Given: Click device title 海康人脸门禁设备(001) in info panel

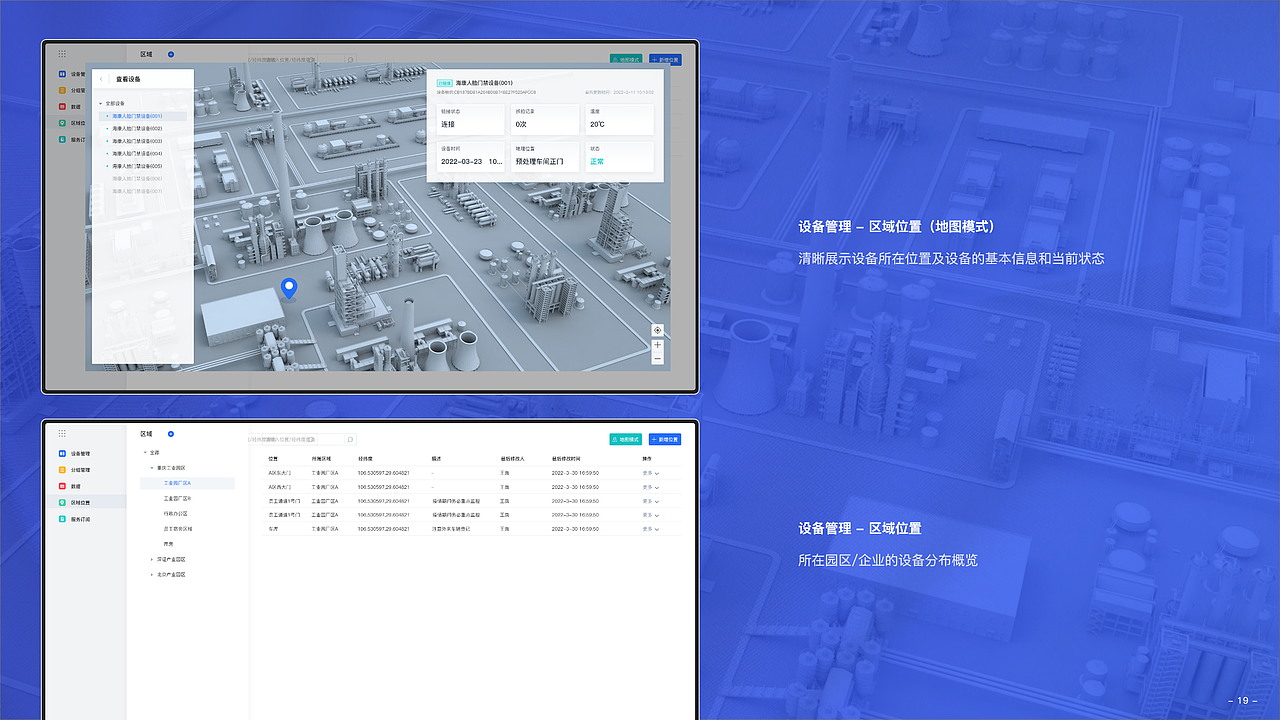Looking at the screenshot, I should tap(484, 83).
